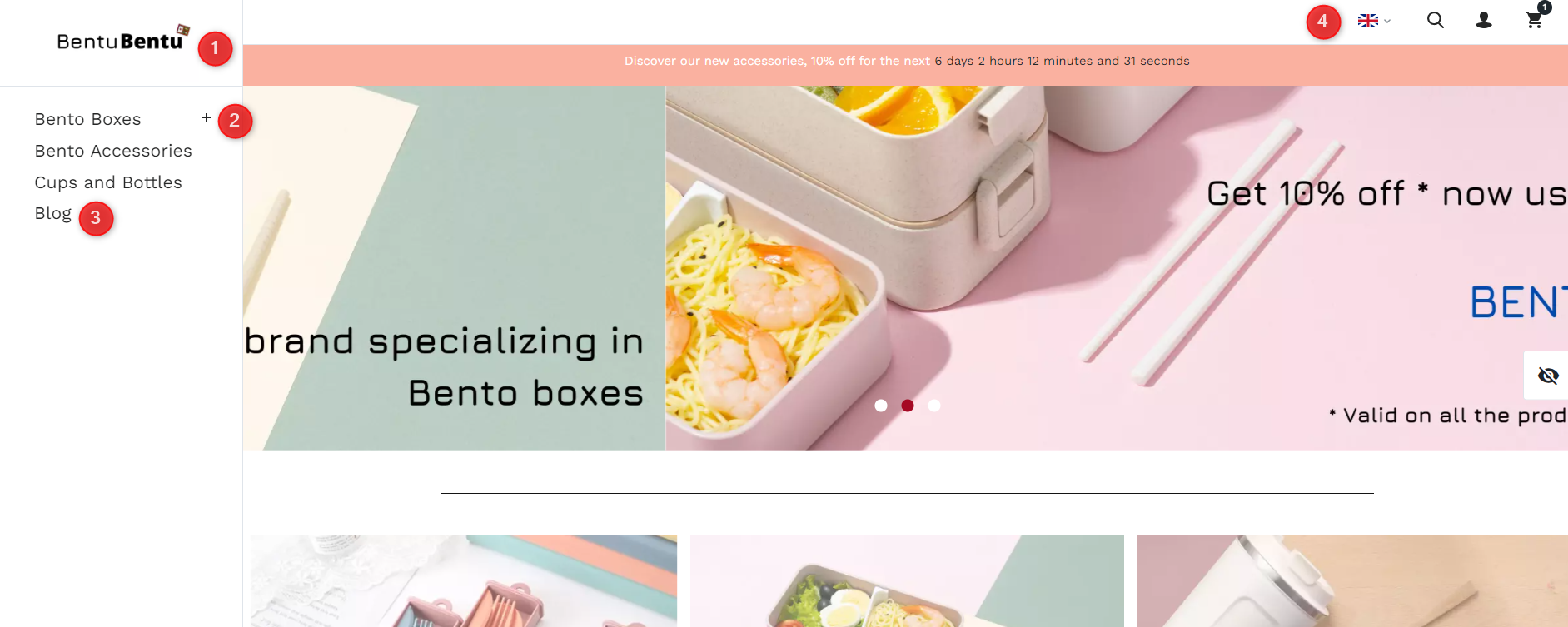
Task: Open the language dropdown chevron
Action: coord(1387,22)
